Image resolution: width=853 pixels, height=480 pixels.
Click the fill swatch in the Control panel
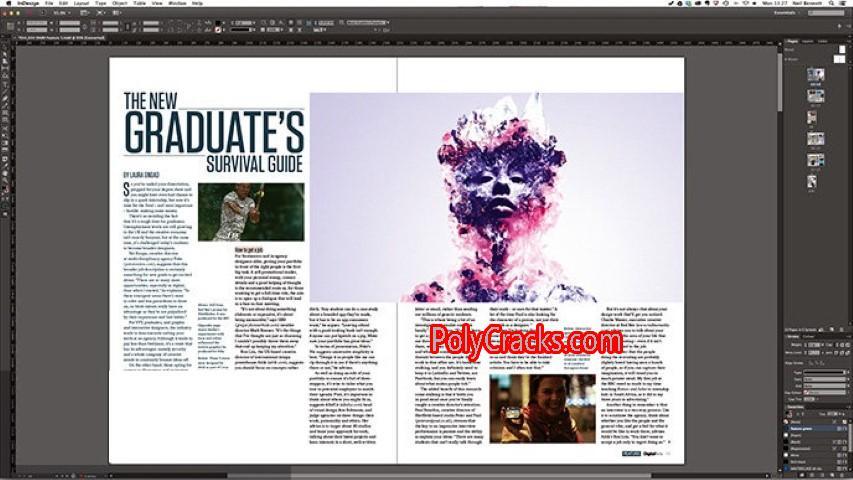(218, 23)
